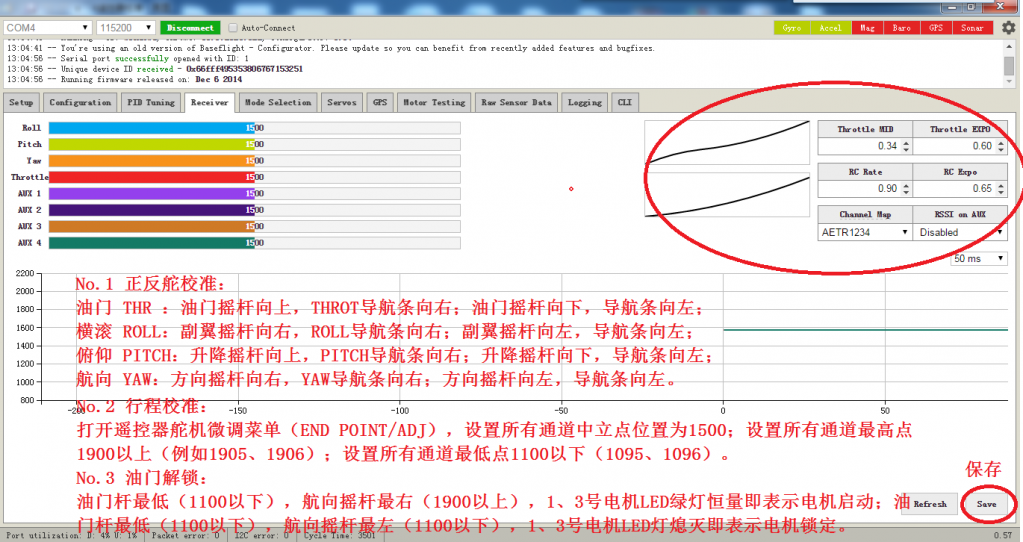Enable the Auto-Connect checkbox
Image resolution: width=1023 pixels, height=542 pixels.
click(233, 27)
